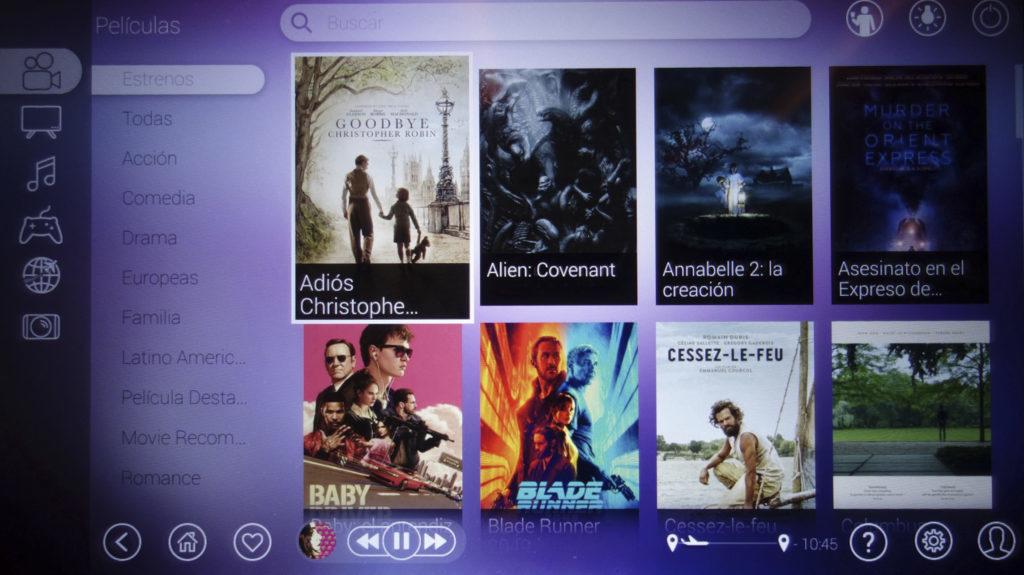The image size is (1024, 575).
Task: Open the camera lens icon in sidebar
Action: click(x=41, y=326)
